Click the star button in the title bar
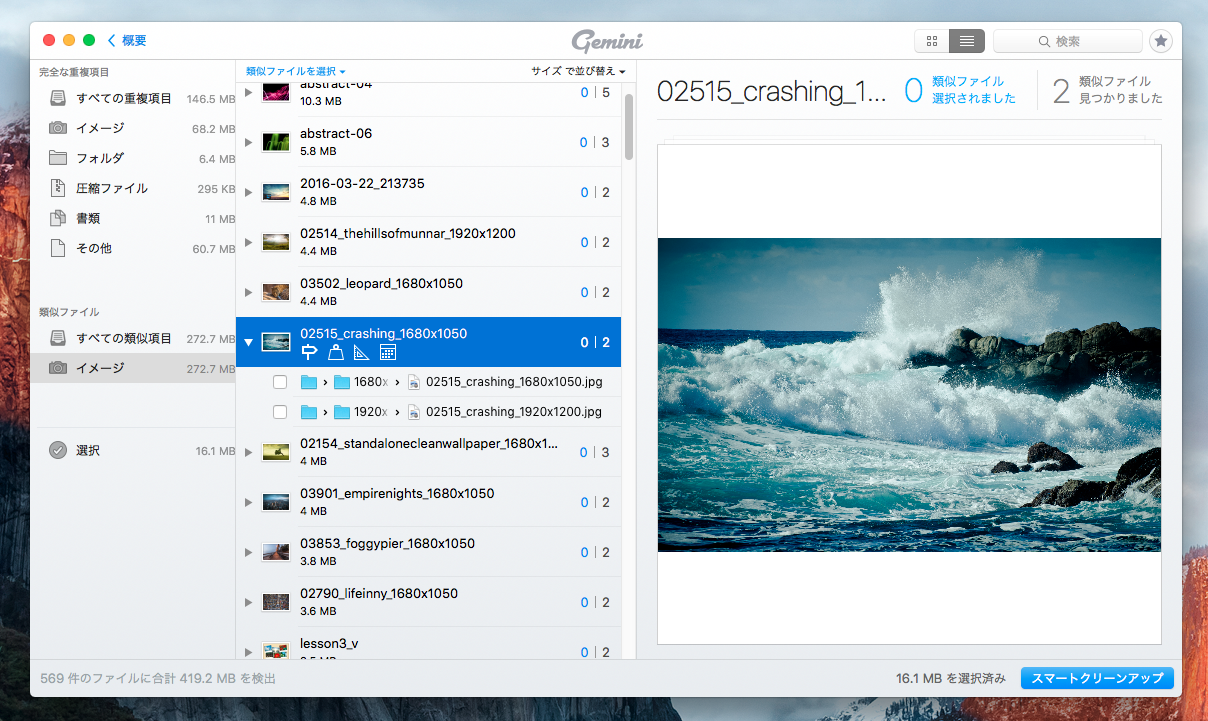The height and width of the screenshot is (721, 1208). (1160, 41)
